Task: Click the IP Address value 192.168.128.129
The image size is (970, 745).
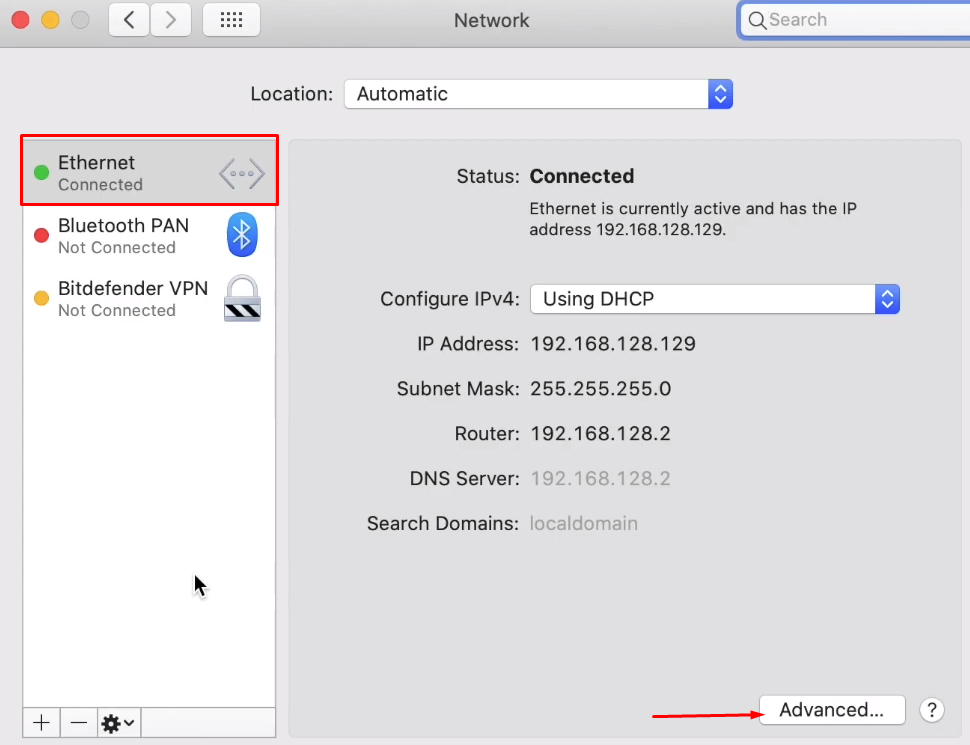Action: tap(612, 344)
